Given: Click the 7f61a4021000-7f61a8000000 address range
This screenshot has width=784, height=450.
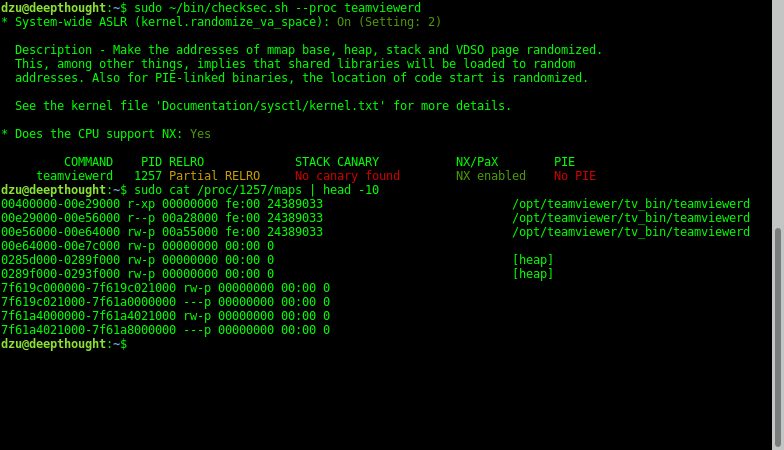Looking at the screenshot, I should point(88,330).
